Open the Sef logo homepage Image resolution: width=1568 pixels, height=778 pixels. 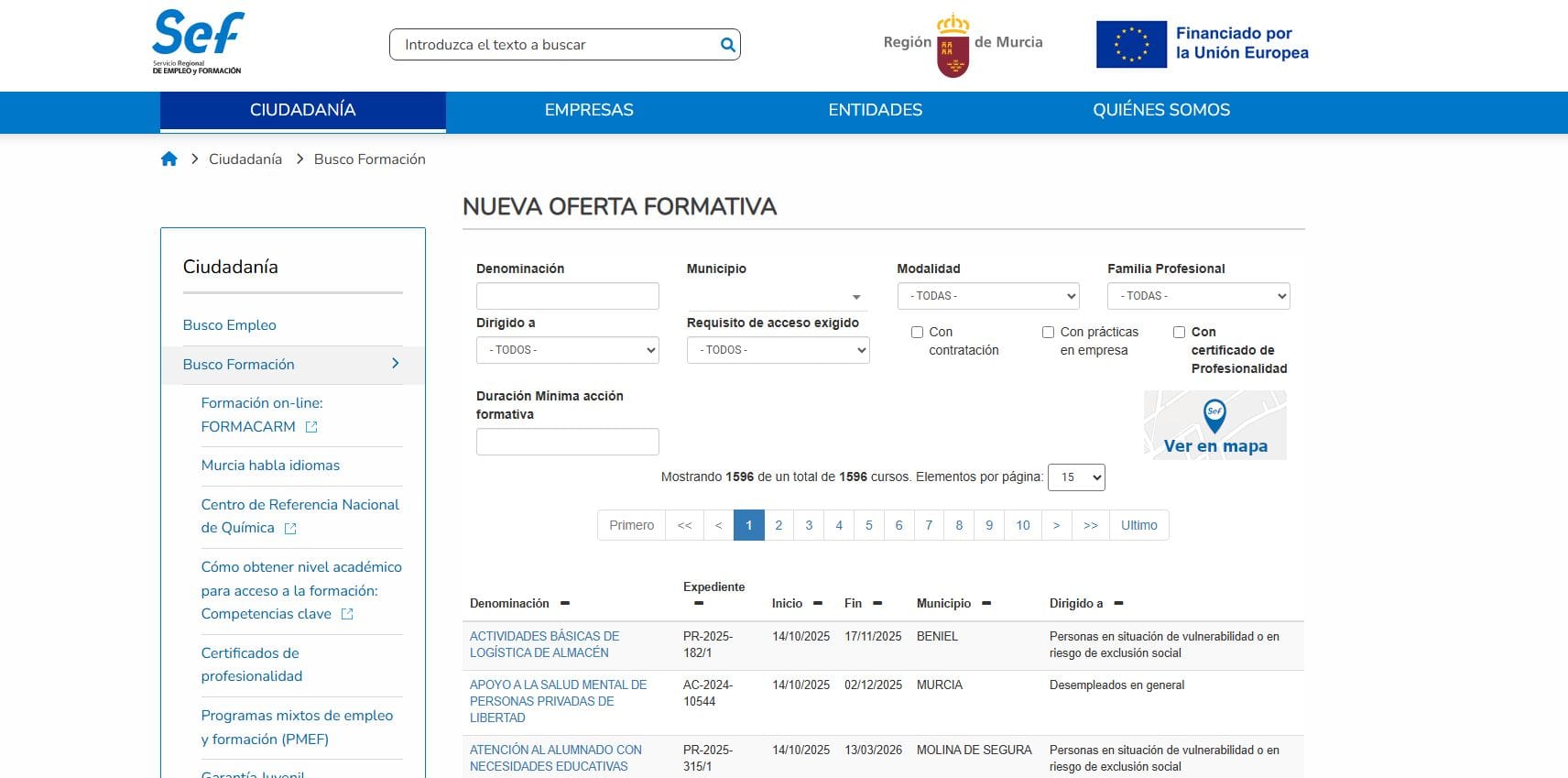tap(198, 42)
